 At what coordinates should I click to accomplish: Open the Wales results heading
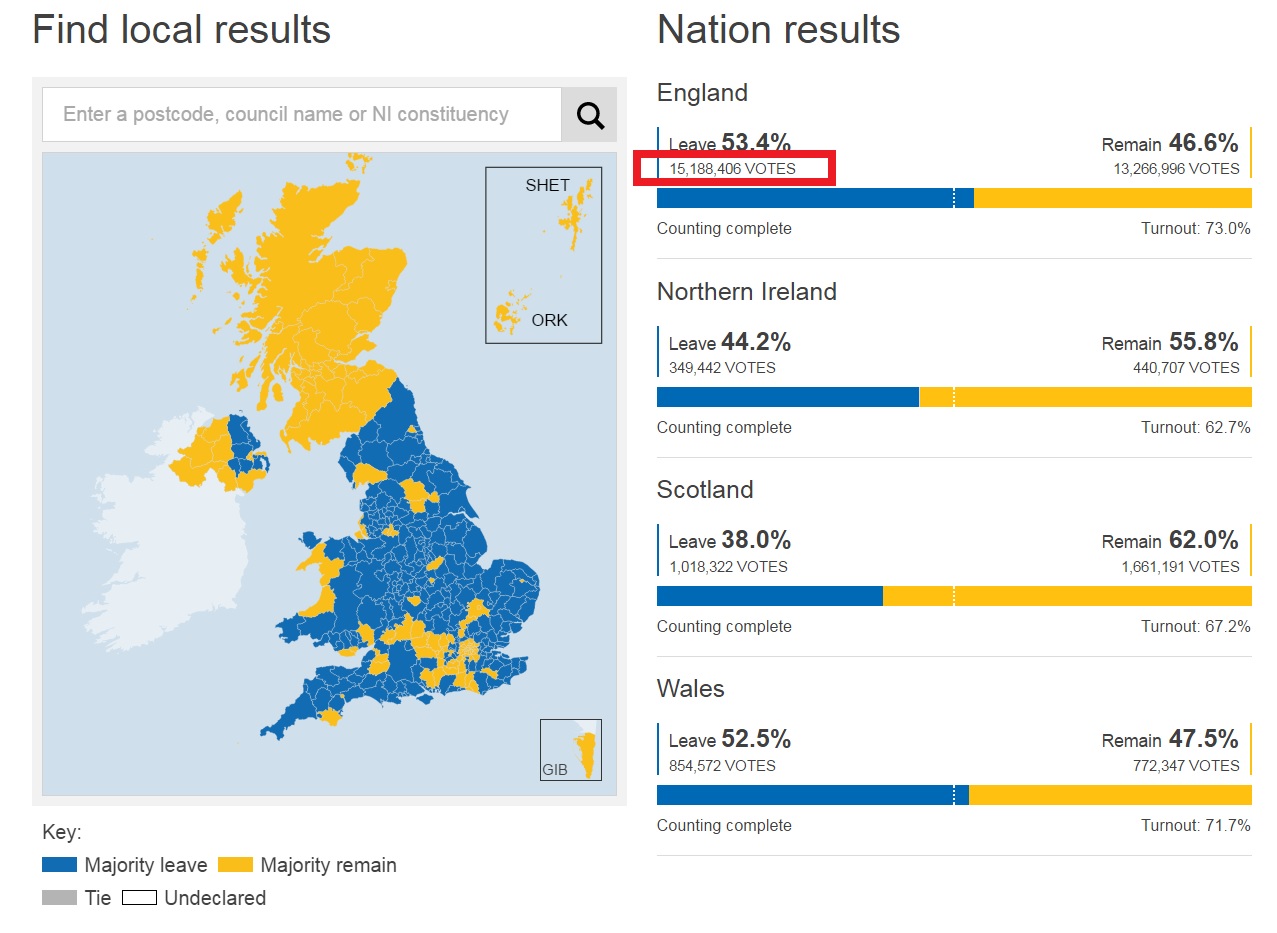[x=690, y=689]
